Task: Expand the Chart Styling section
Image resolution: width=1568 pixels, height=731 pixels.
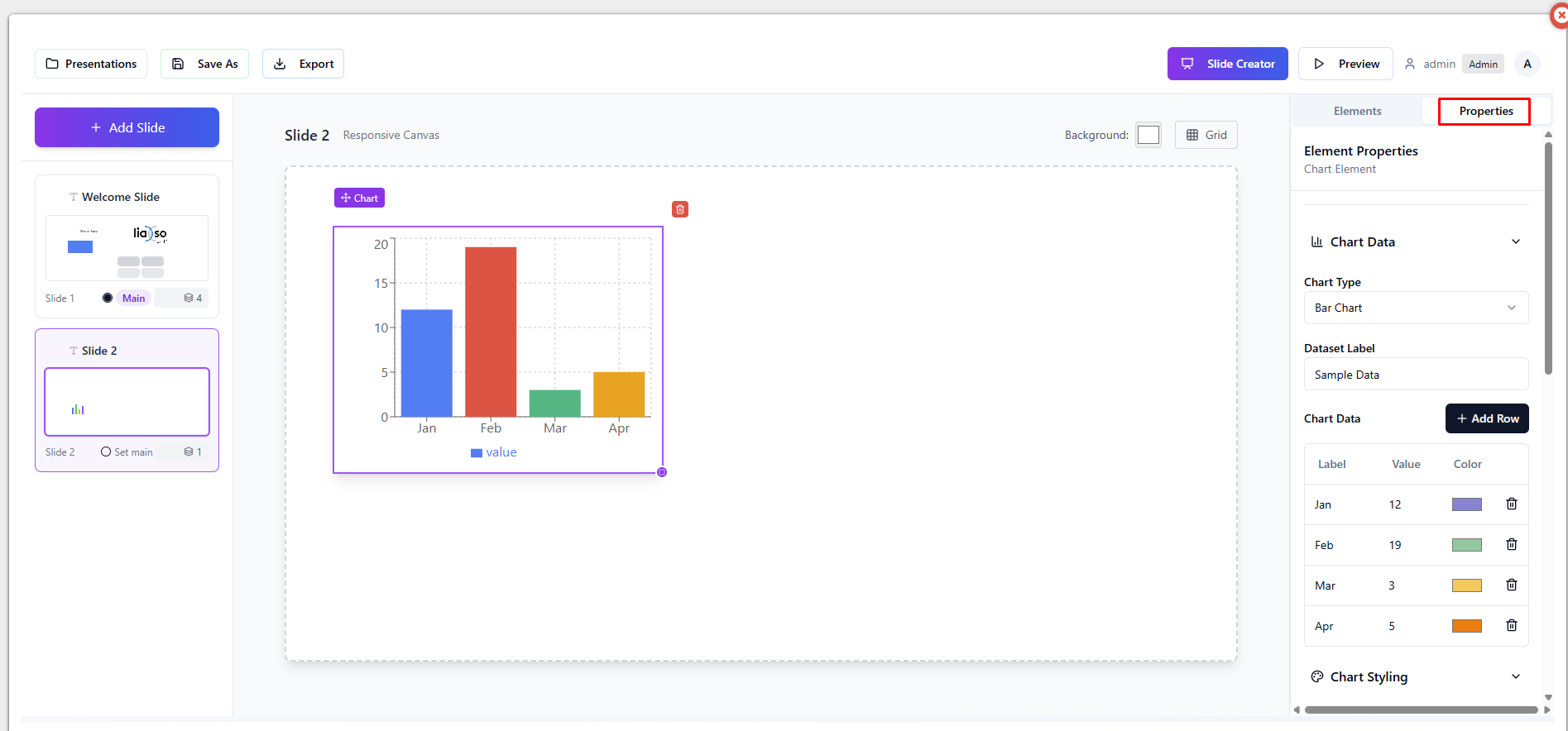Action: pos(1515,677)
